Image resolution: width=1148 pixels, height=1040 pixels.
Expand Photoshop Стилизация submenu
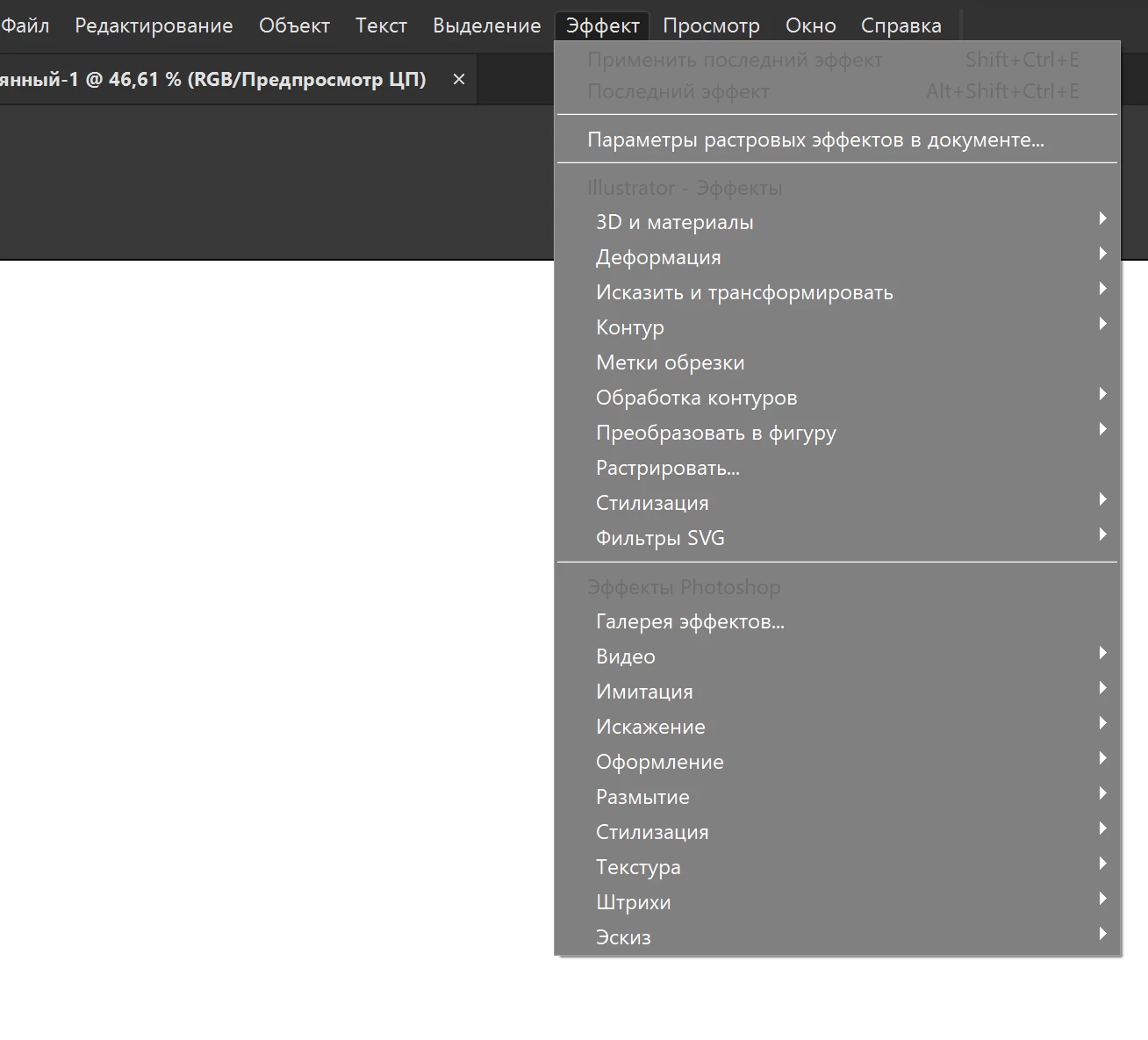coord(837,832)
